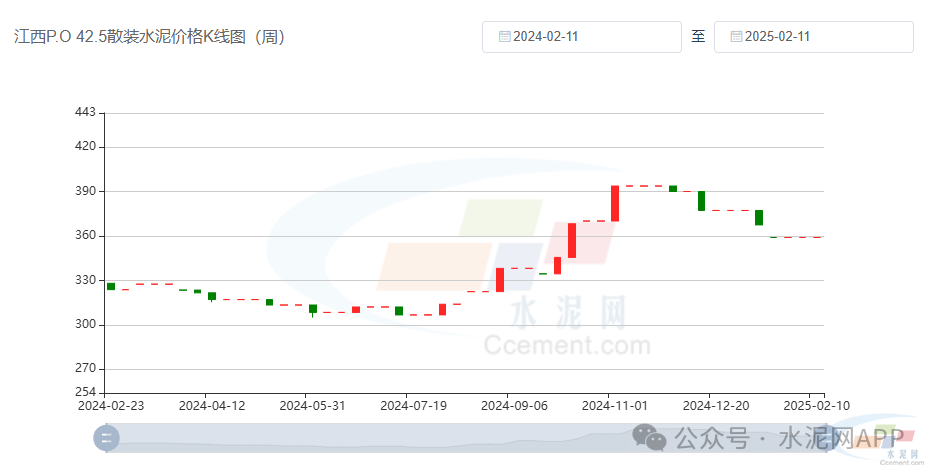The width and height of the screenshot is (934, 475).
Task: Click the 2024-11-01 x-axis date label
Action: pyautogui.click(x=614, y=406)
